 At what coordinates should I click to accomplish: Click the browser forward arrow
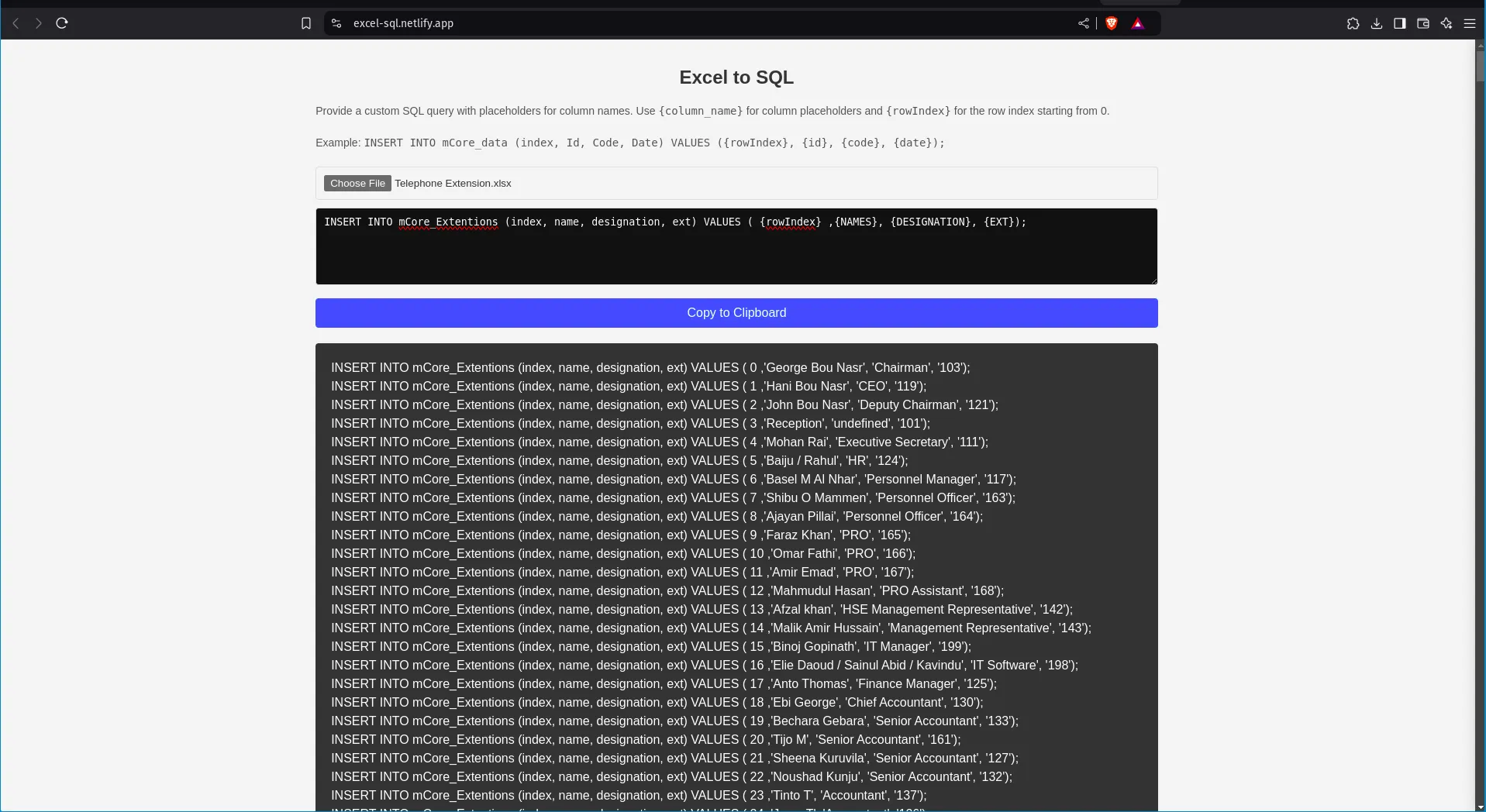[x=38, y=23]
